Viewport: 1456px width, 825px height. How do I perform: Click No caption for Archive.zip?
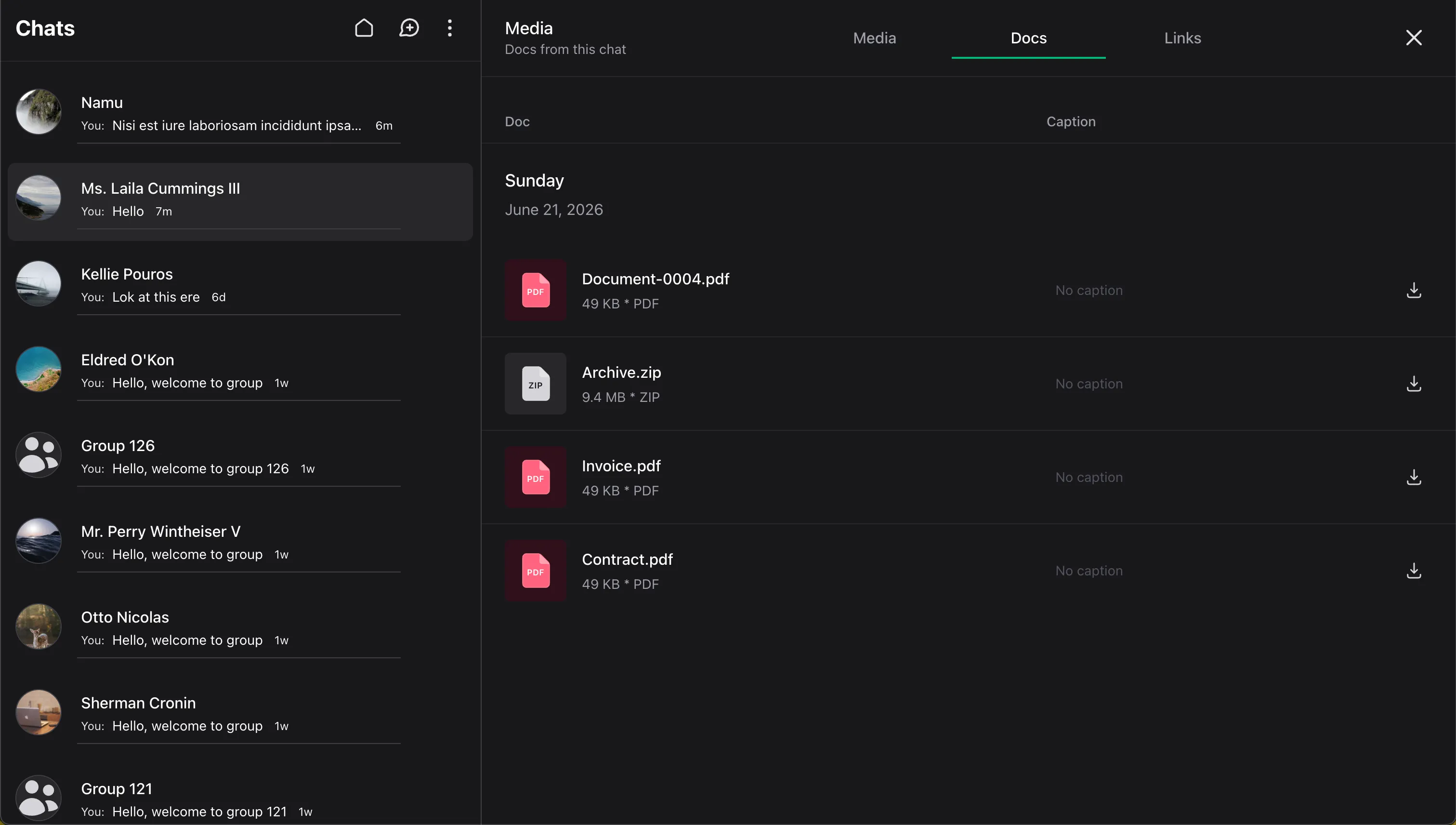click(1089, 384)
